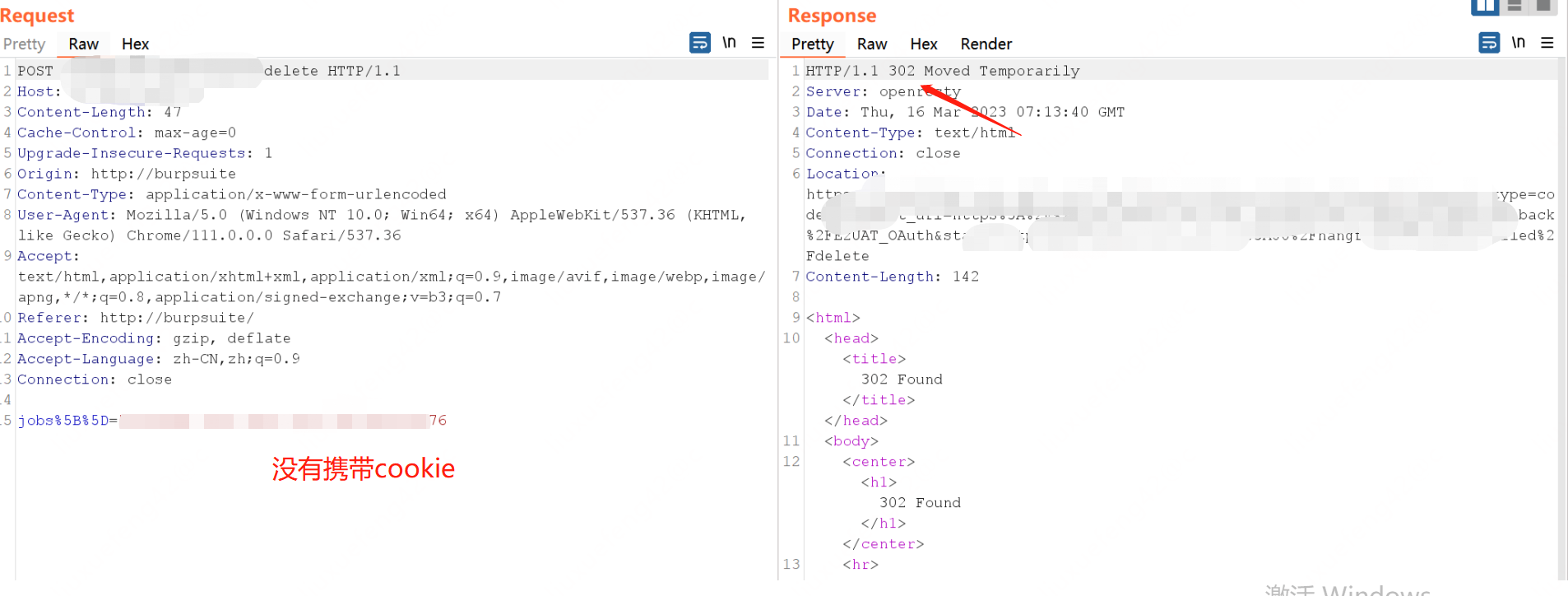Click the Response panel vertical scrollbar
The image size is (1568, 596).
pos(1561,319)
